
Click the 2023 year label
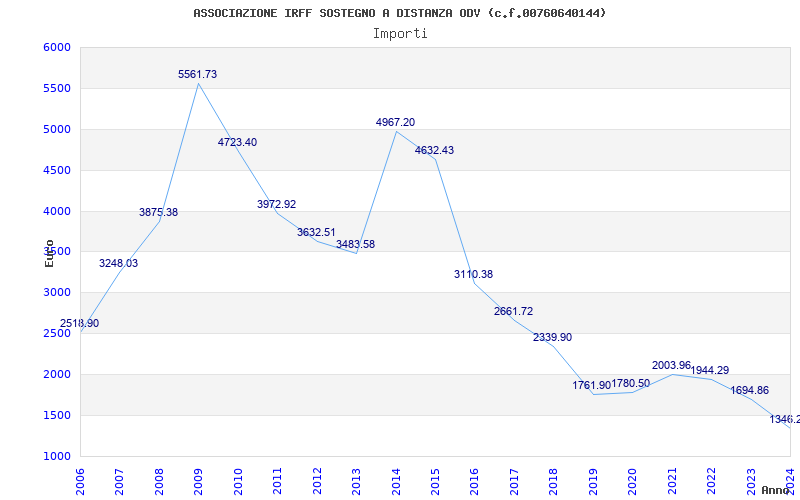click(x=751, y=481)
